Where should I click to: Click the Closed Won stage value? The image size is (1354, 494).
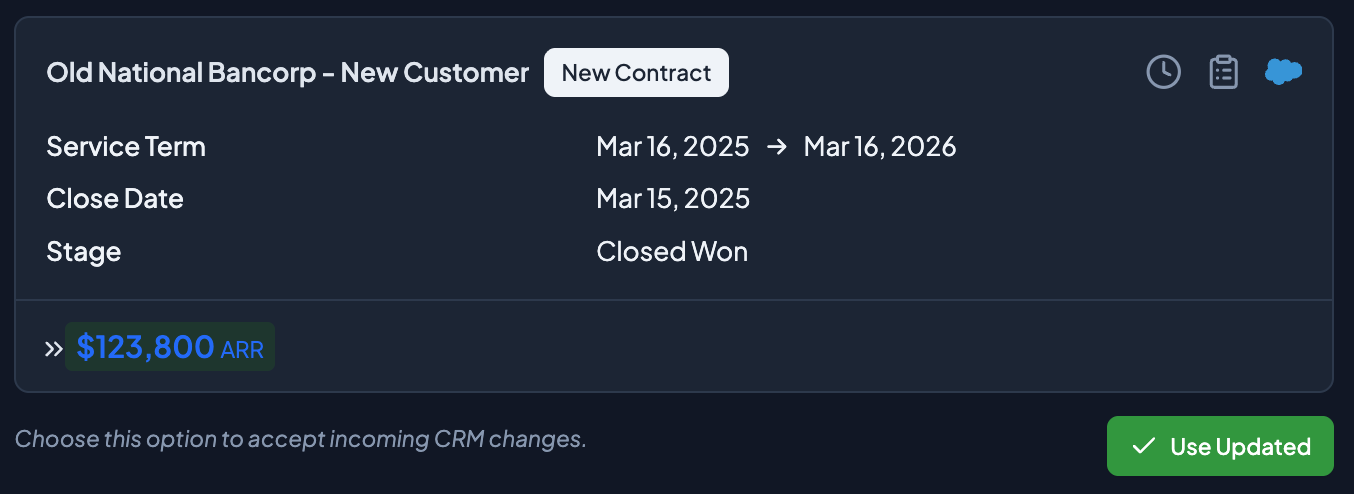point(671,251)
